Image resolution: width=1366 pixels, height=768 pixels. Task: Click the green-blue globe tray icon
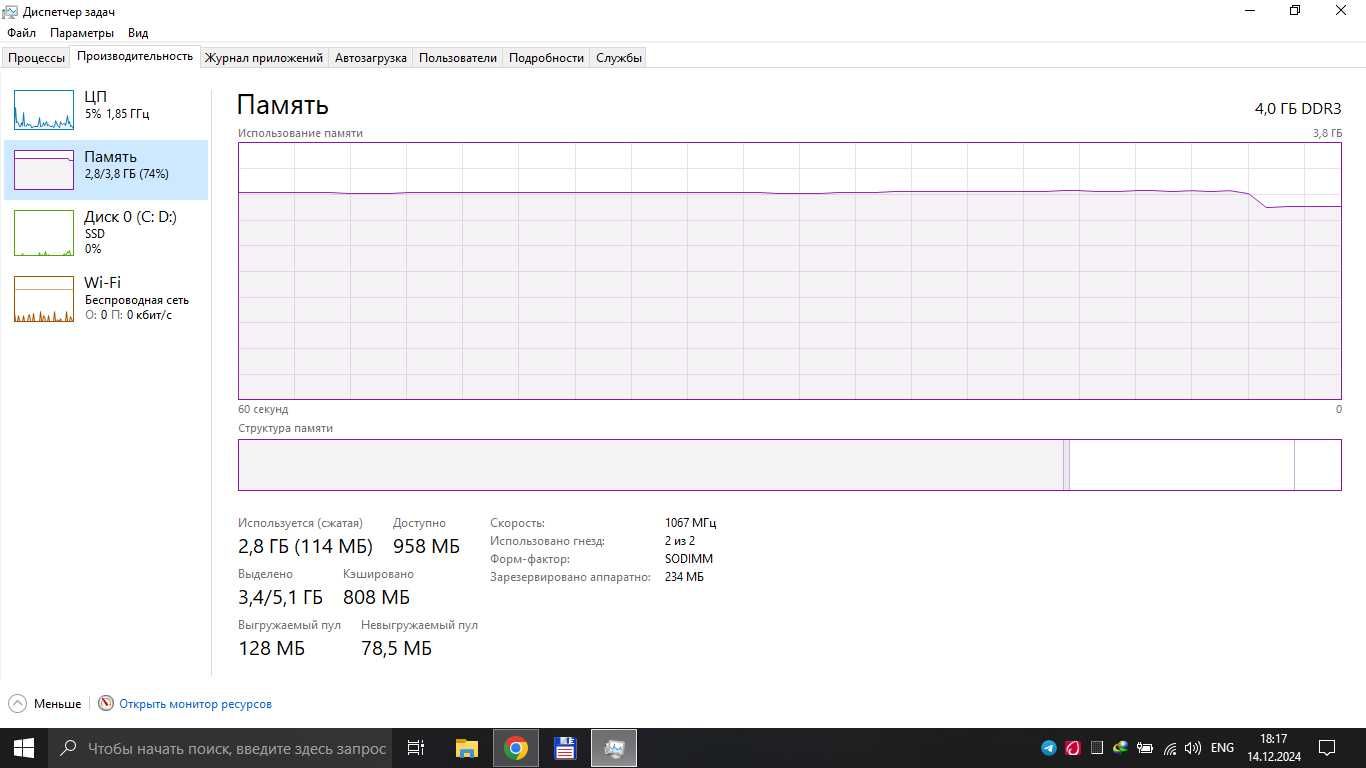coord(1121,748)
